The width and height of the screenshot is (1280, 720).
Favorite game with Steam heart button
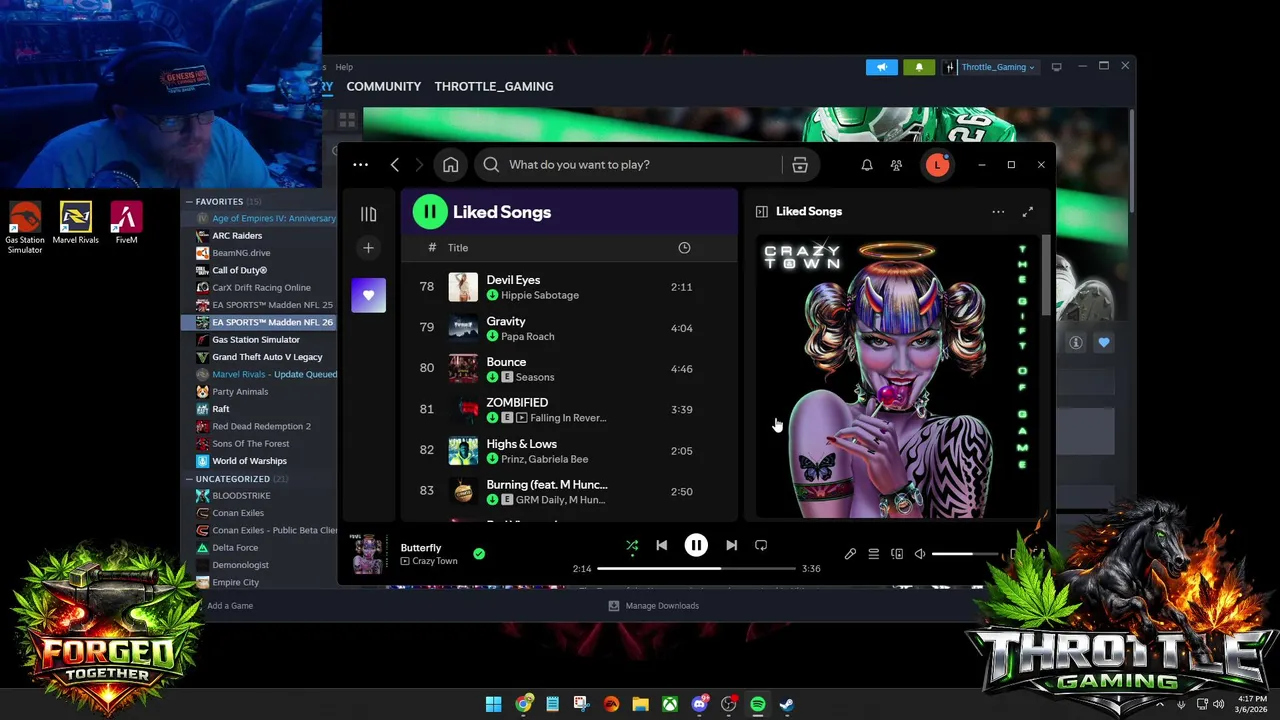tap(1104, 343)
